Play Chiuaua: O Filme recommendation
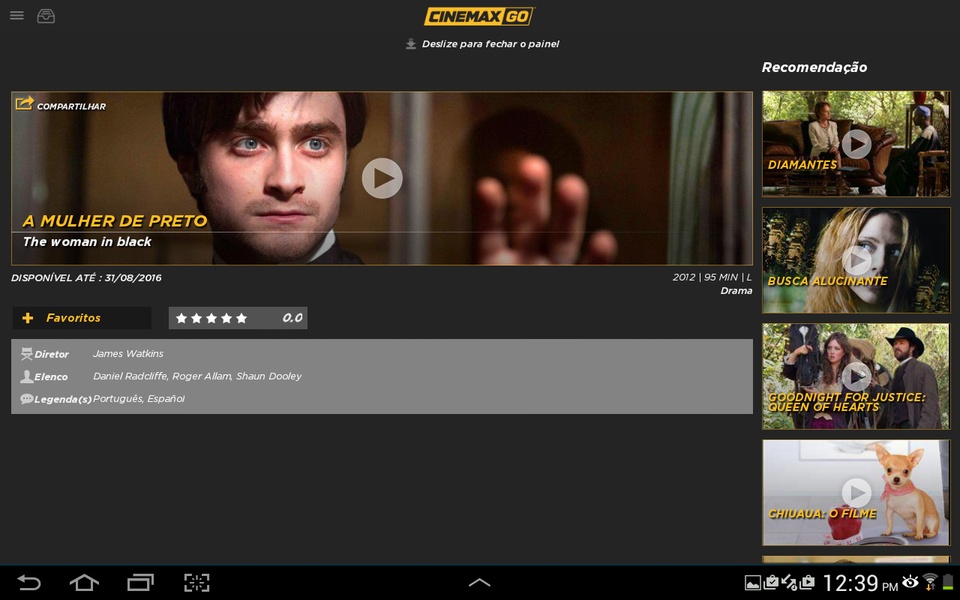 (x=857, y=492)
